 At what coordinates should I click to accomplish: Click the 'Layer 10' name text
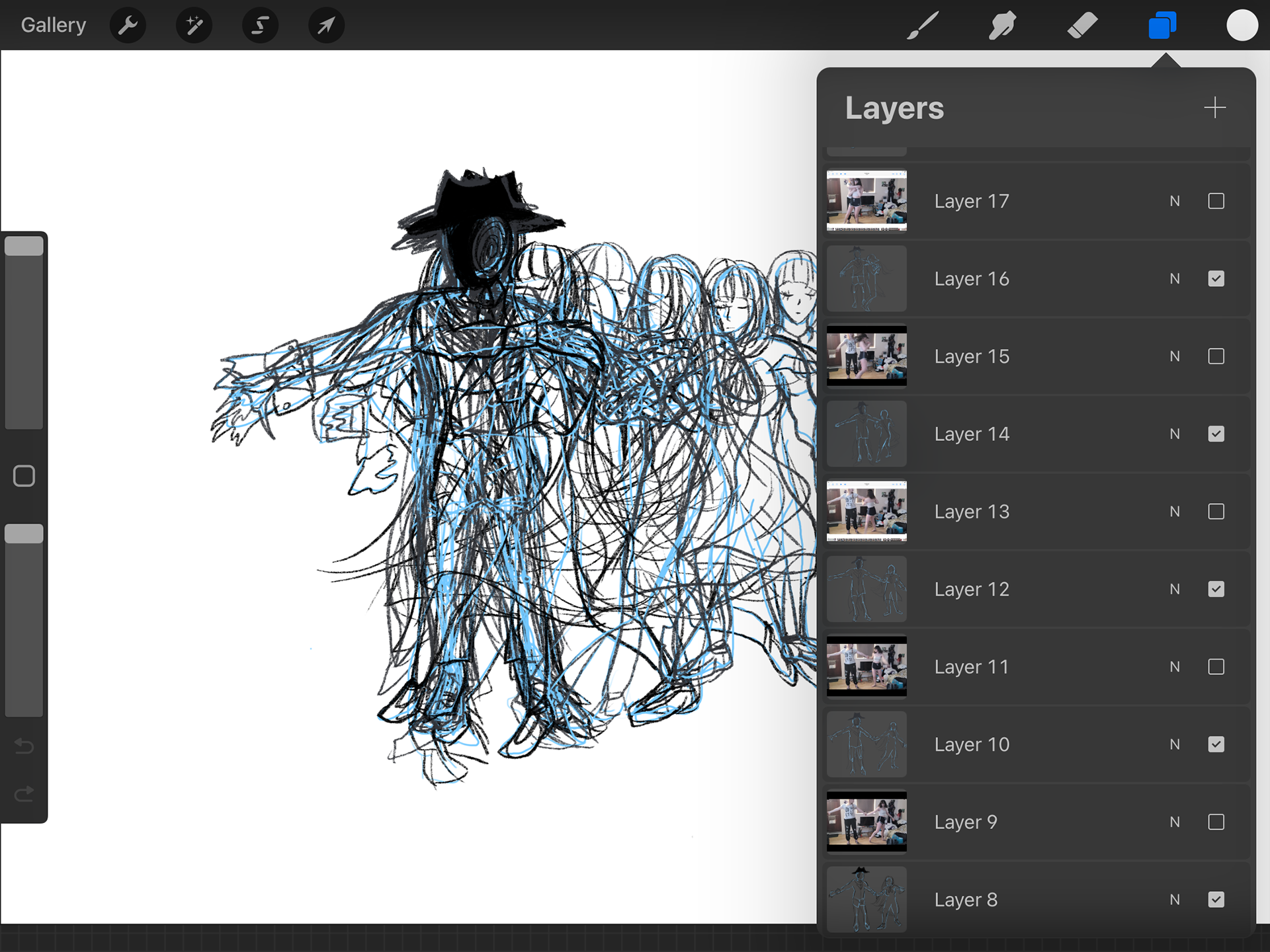coord(972,744)
